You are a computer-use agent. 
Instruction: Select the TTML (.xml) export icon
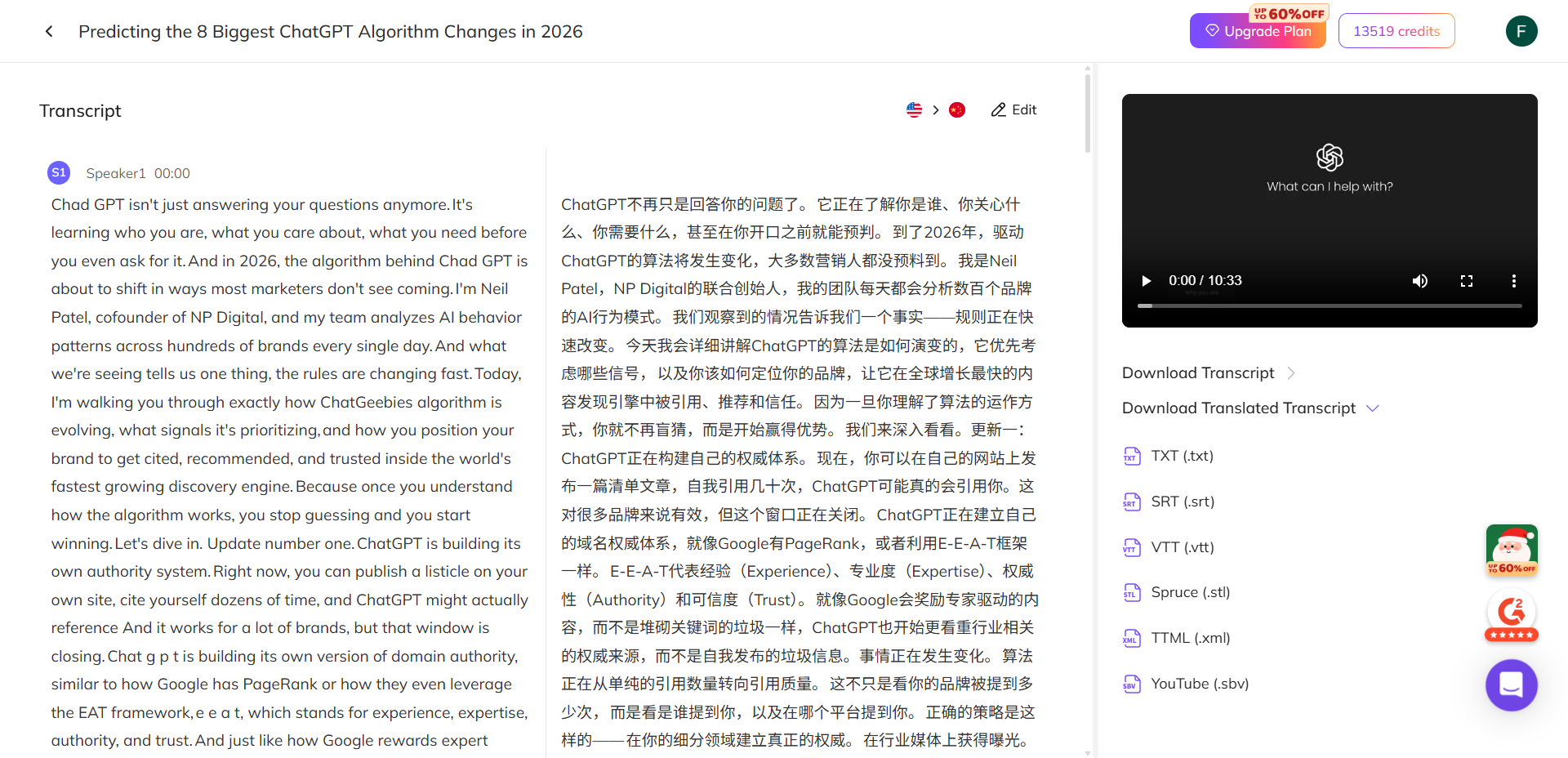[x=1132, y=638]
